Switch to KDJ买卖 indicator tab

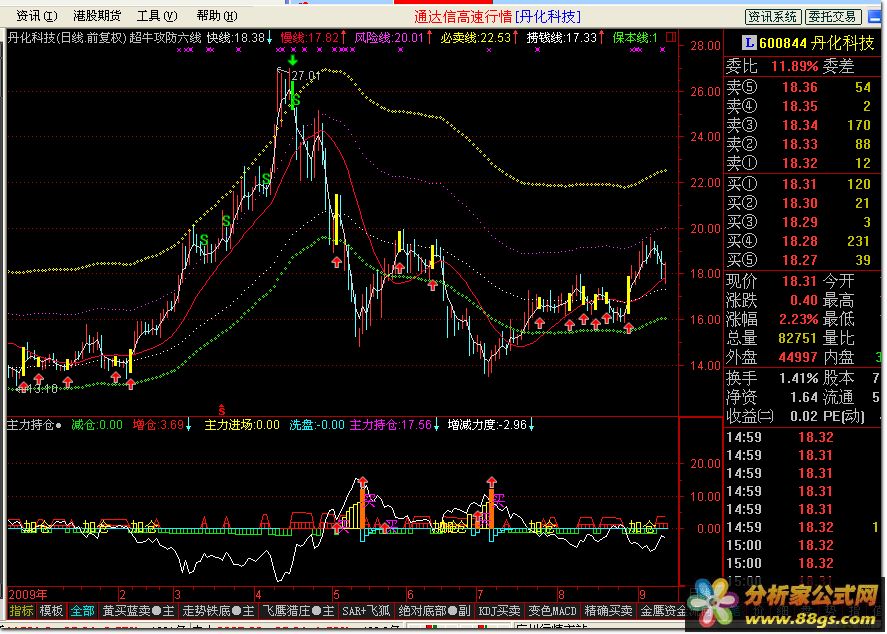click(500, 611)
